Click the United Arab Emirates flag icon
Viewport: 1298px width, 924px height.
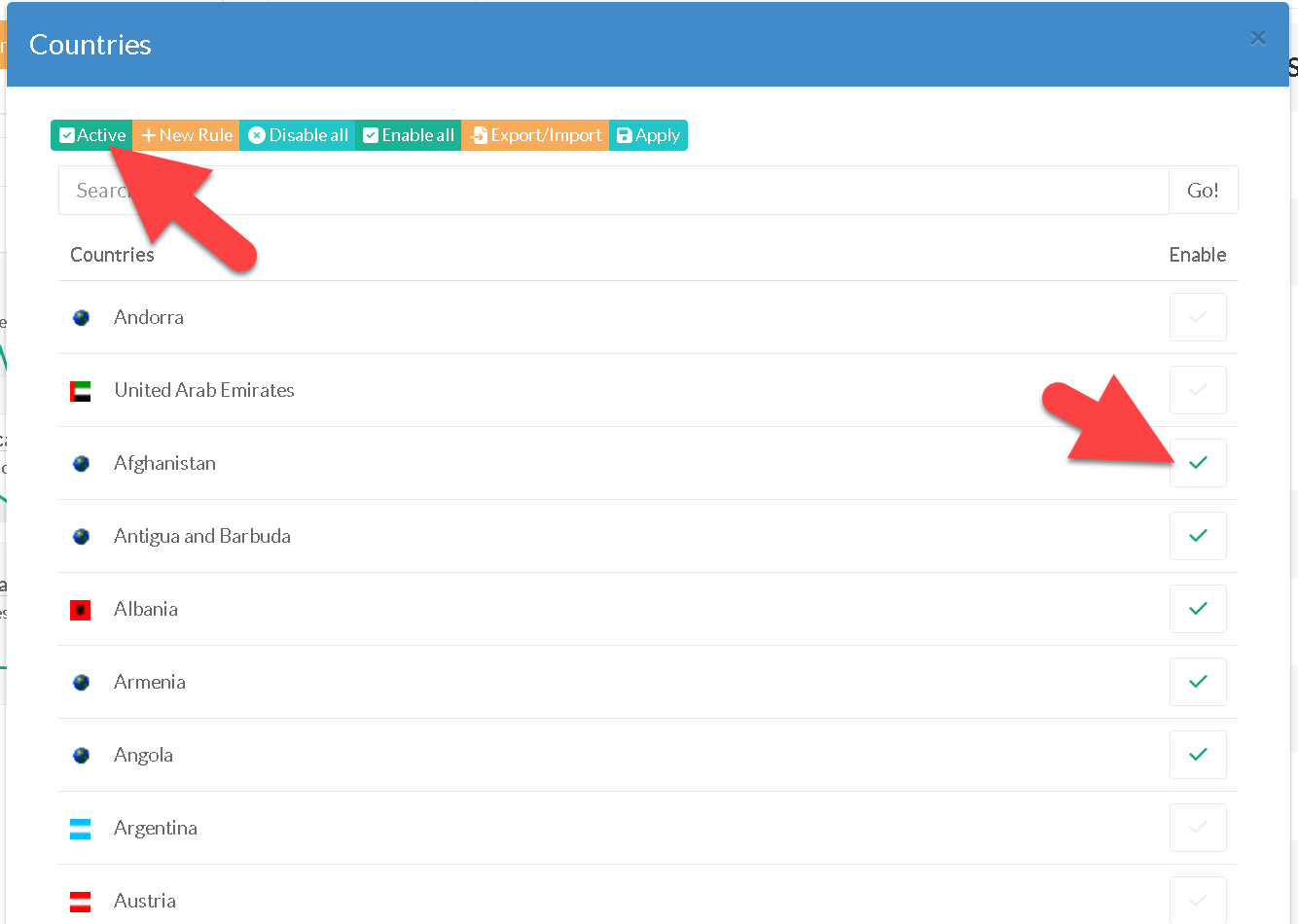(81, 391)
